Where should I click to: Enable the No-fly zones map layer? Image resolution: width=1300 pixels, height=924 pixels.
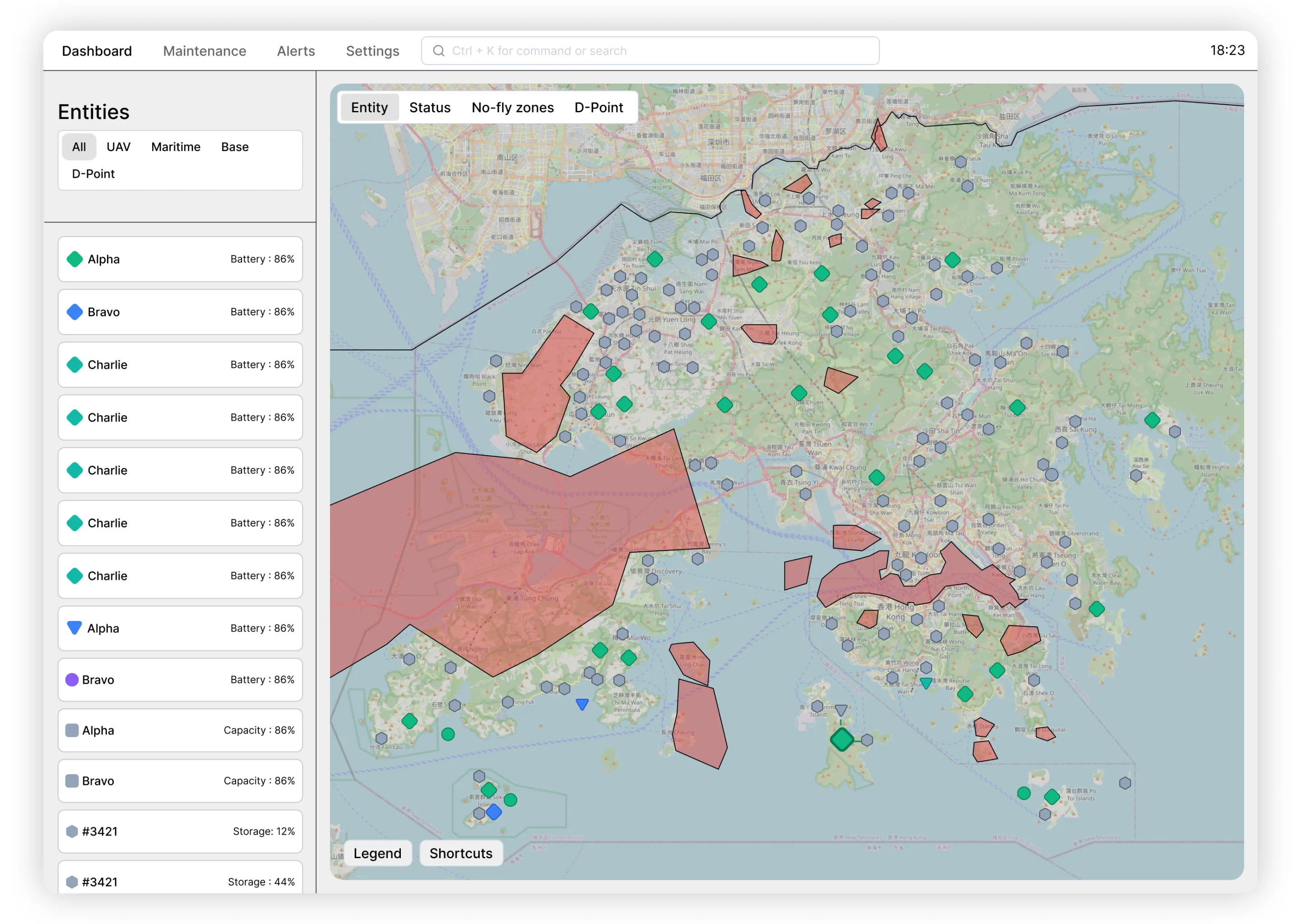click(512, 107)
